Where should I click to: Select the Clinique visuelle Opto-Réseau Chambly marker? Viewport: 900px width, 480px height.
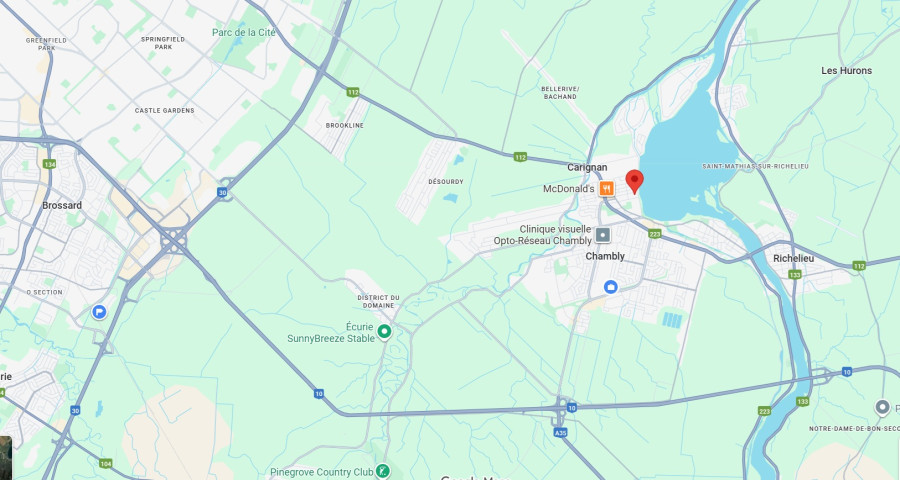[x=603, y=235]
